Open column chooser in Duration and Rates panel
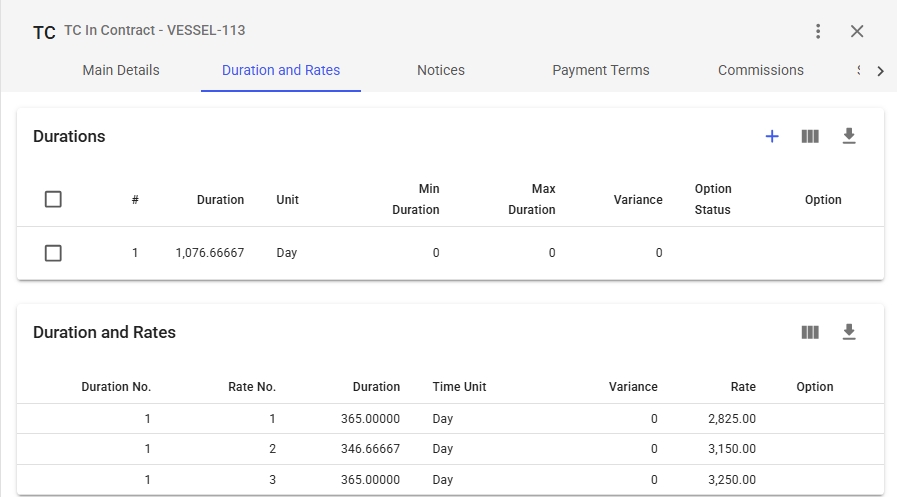Screen dimensions: 897x497 click(810, 332)
